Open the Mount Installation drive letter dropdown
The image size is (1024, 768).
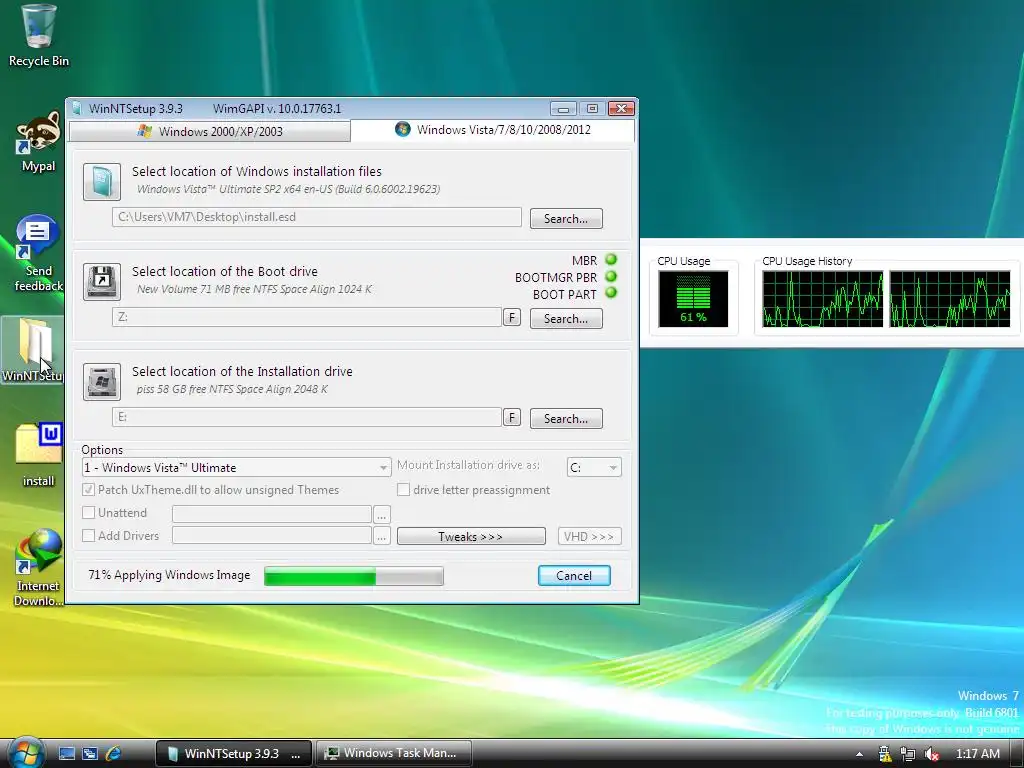click(594, 468)
